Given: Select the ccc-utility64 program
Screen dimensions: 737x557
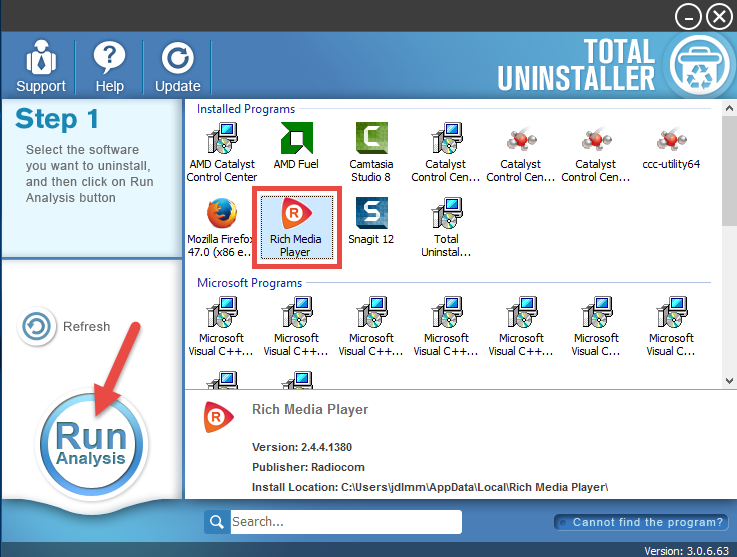Looking at the screenshot, I should tap(671, 146).
